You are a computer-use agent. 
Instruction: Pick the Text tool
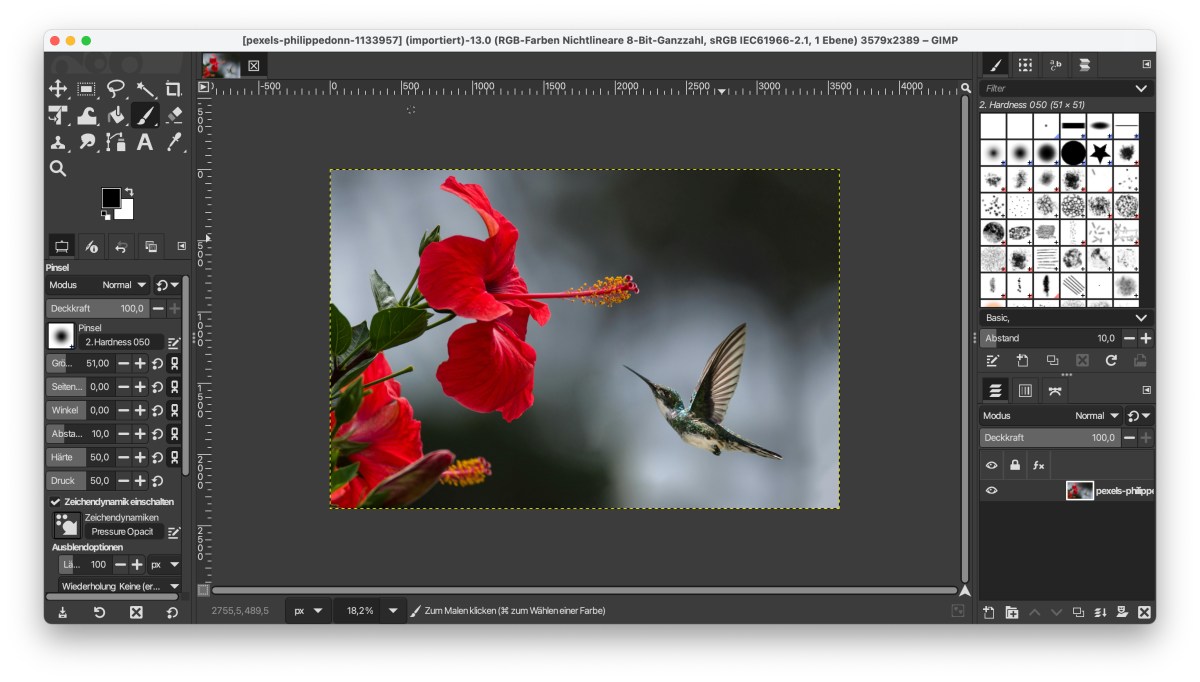pyautogui.click(x=143, y=142)
